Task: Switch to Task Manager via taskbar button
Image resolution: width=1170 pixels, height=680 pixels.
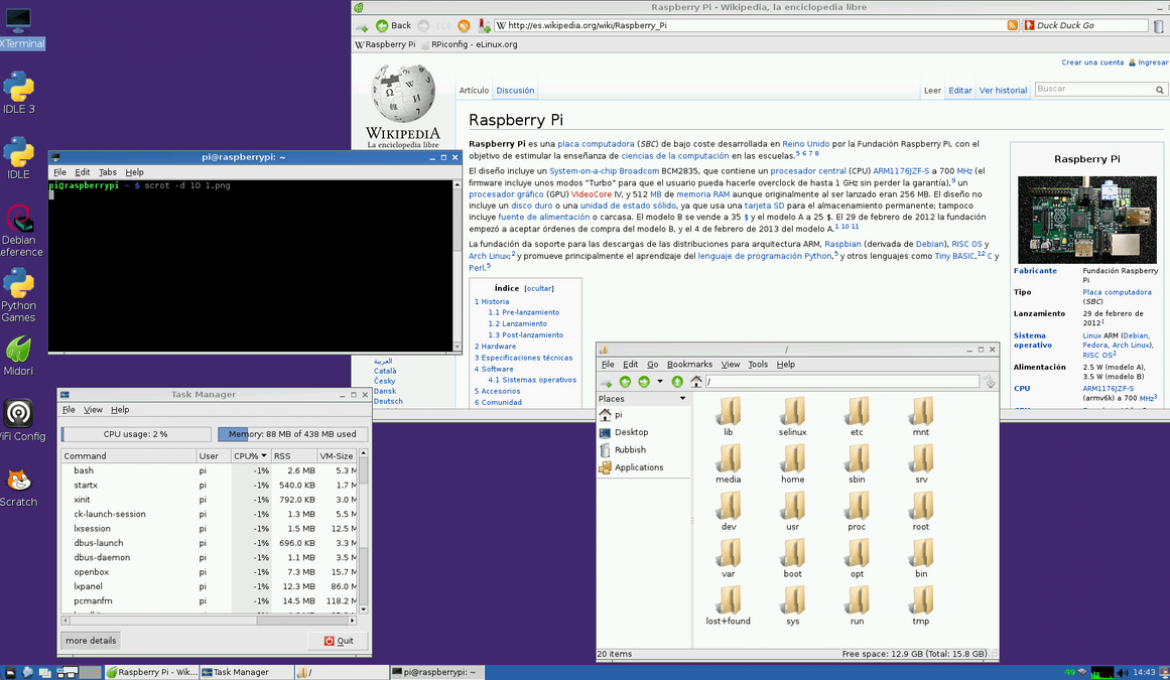Action: 246,673
